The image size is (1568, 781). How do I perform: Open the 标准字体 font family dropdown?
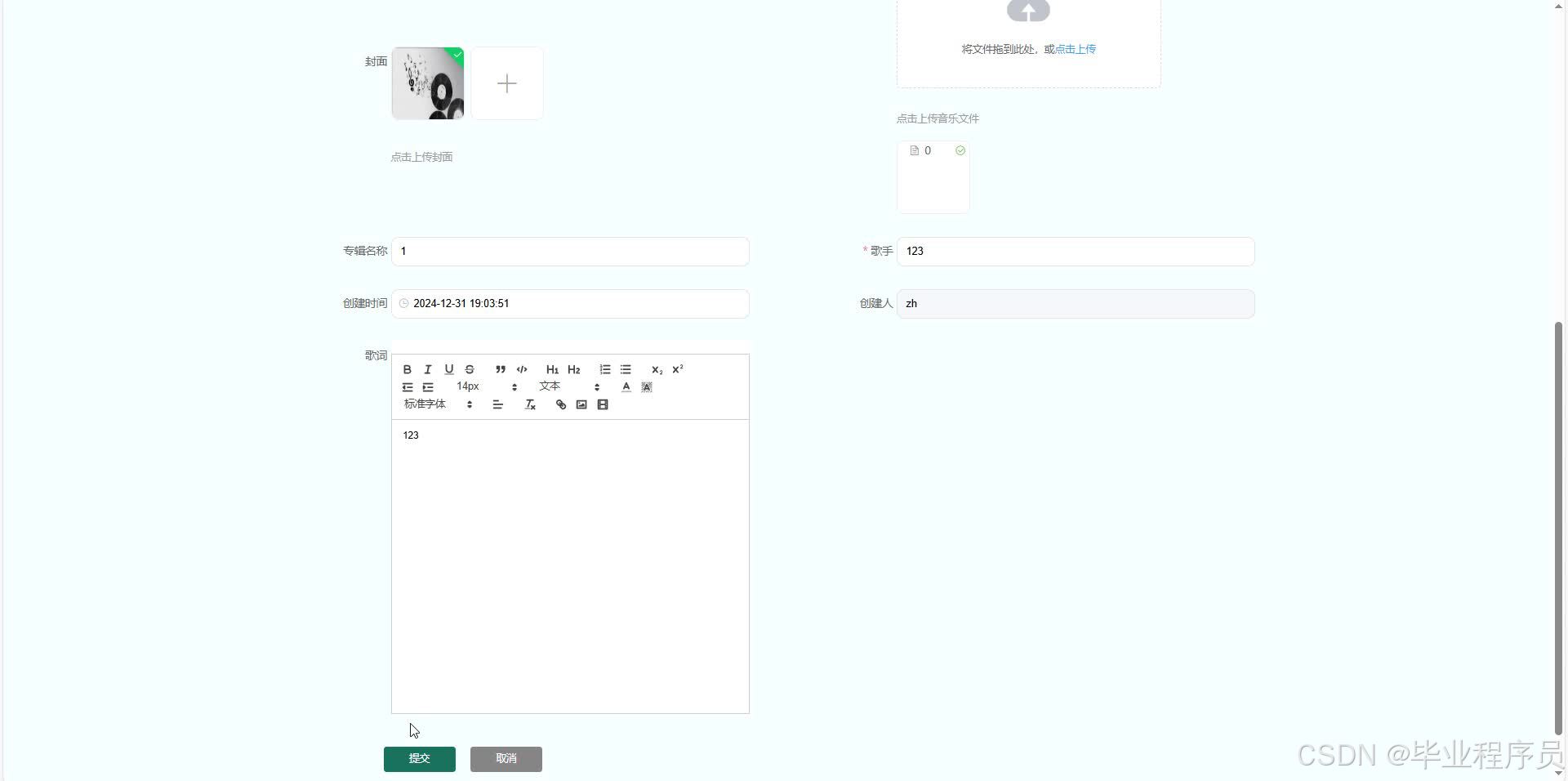tap(438, 404)
